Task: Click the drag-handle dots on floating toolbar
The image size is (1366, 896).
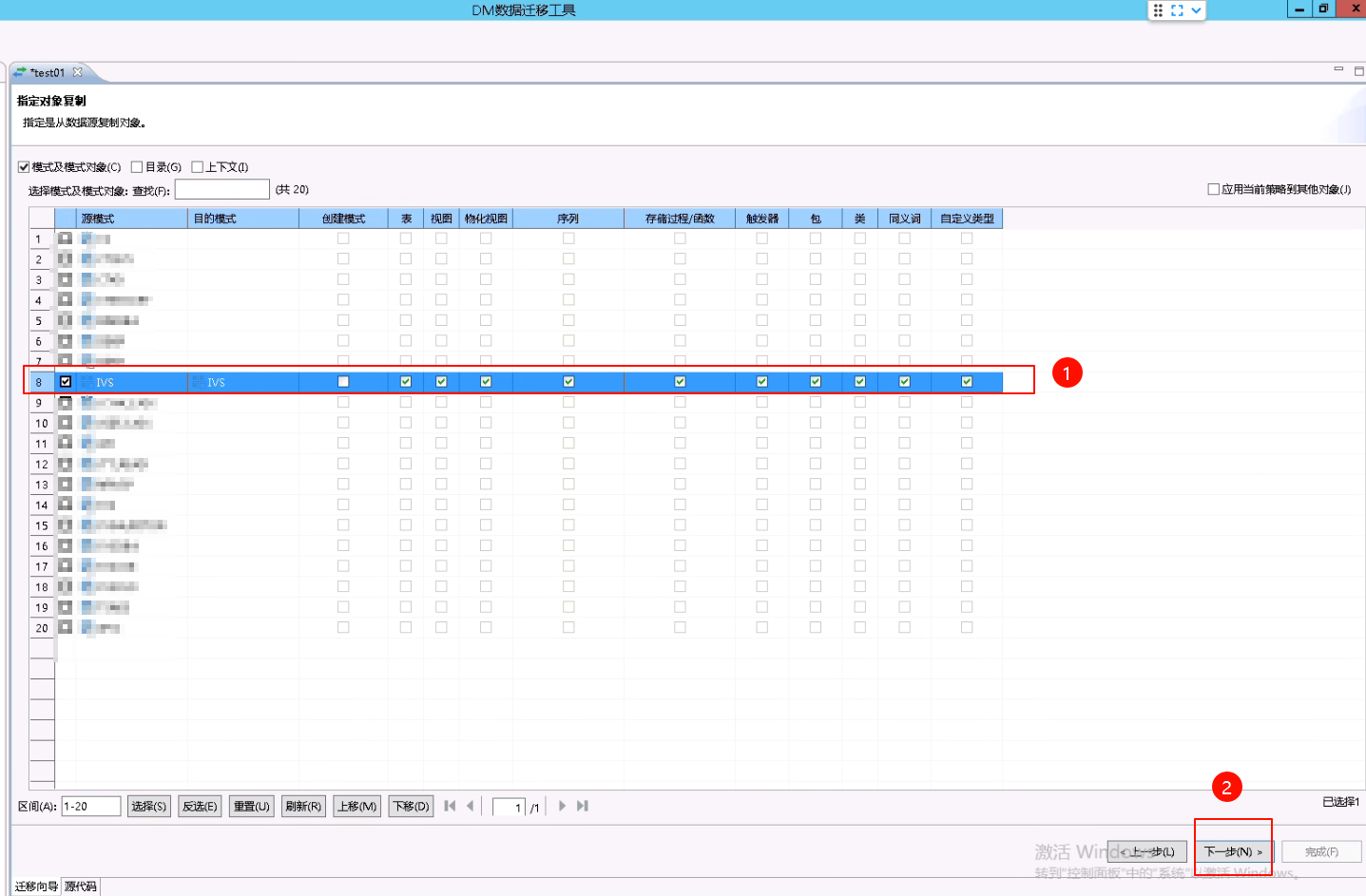Action: click(x=1158, y=10)
